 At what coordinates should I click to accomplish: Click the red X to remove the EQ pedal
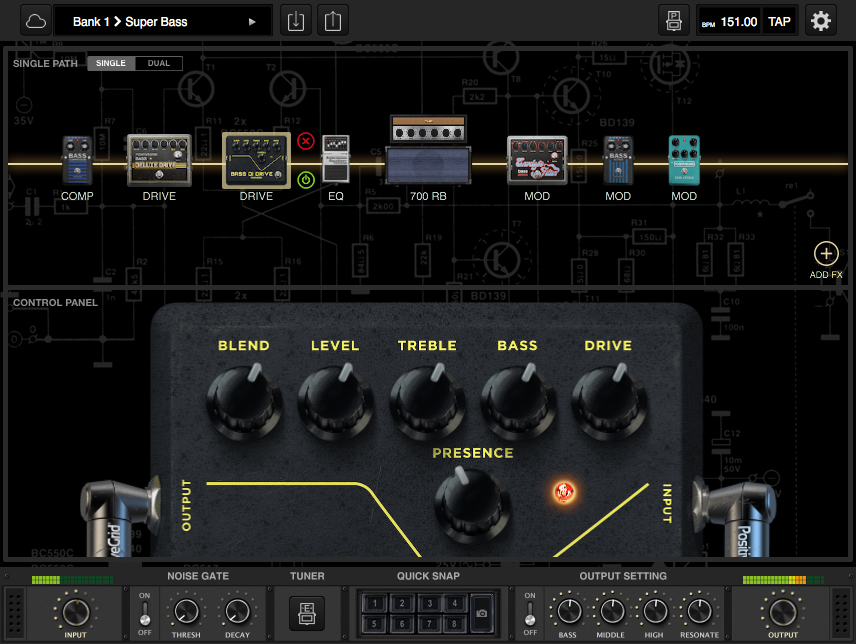coord(307,141)
